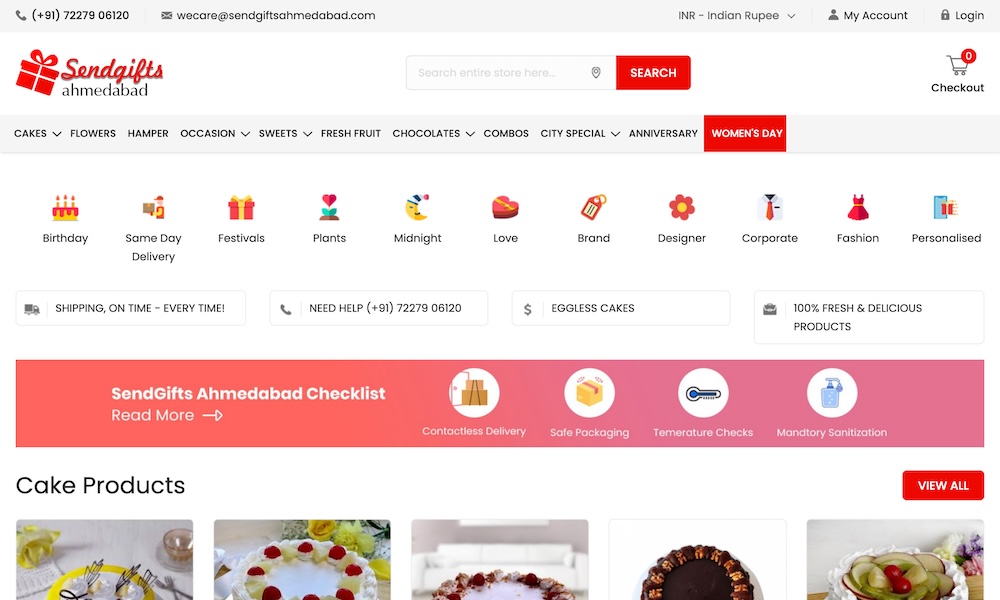Open the Corporate shirt and tie icon
Screen dimensions: 1000x600
[x=770, y=208]
